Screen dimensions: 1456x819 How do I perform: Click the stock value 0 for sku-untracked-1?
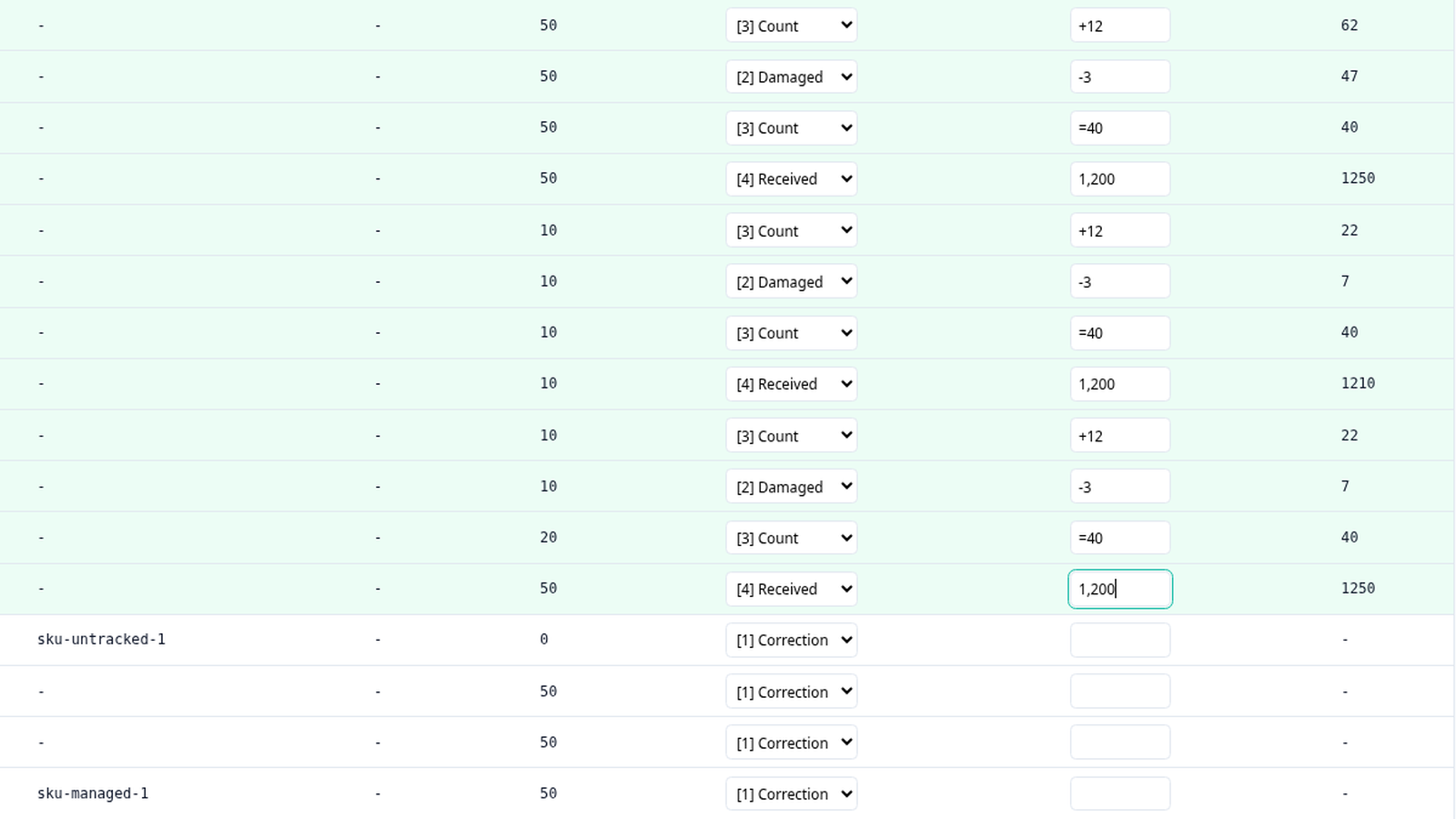[x=544, y=639]
